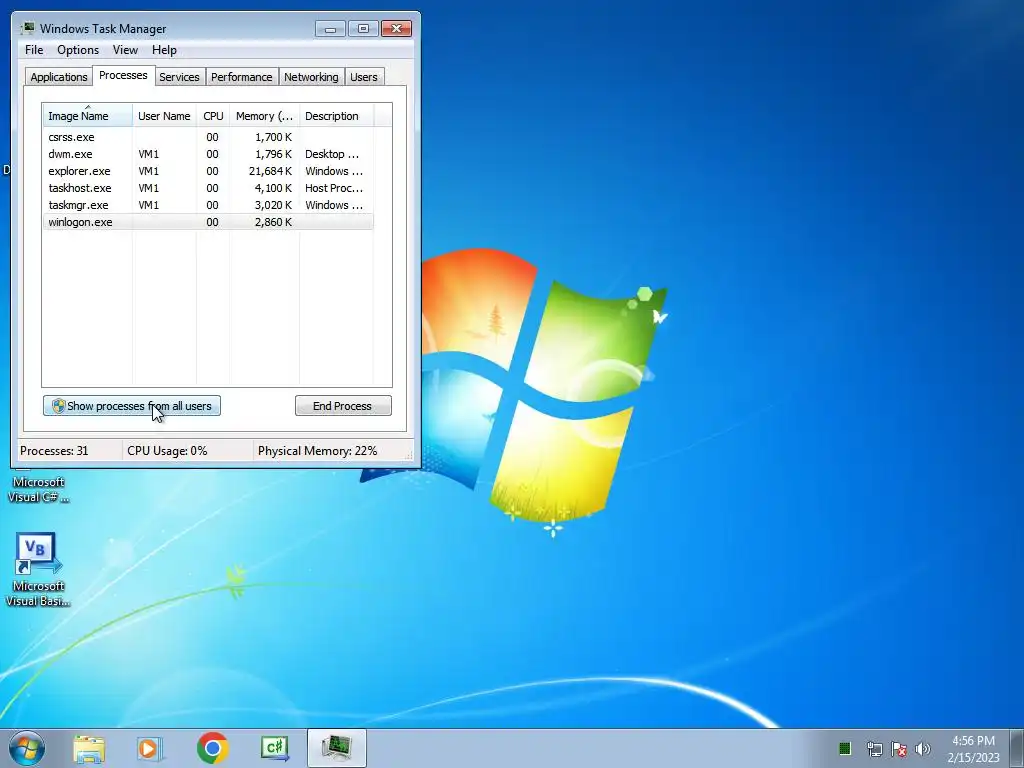1024x768 pixels.
Task: Sort by the Image Name column
Action: [x=88, y=115]
